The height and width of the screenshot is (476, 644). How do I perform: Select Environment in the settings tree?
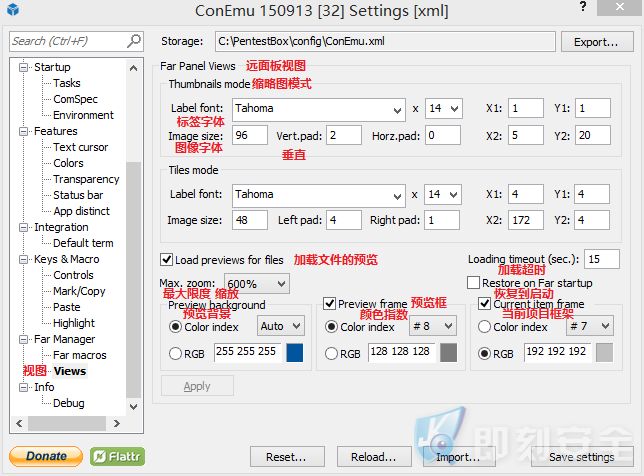tap(83, 115)
